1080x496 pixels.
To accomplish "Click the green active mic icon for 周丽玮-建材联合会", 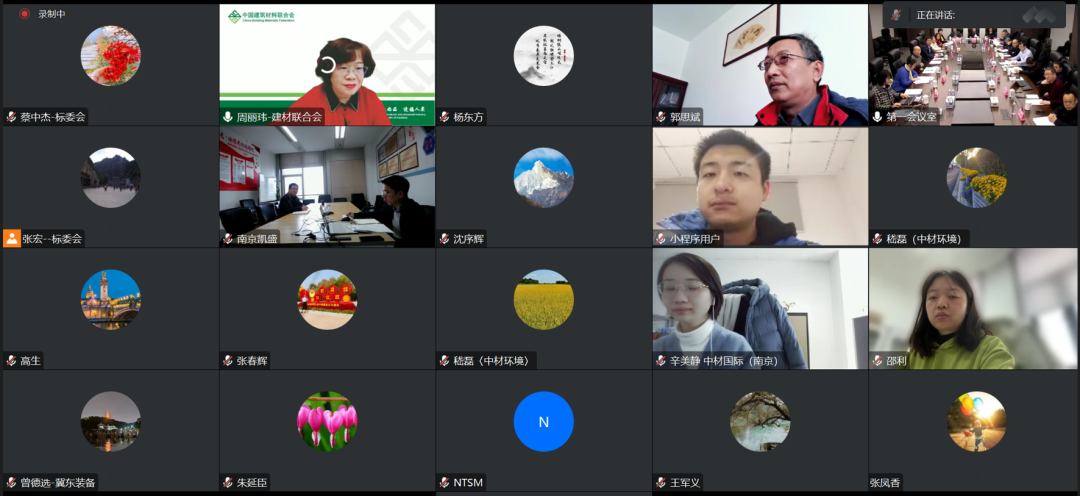I will point(228,117).
